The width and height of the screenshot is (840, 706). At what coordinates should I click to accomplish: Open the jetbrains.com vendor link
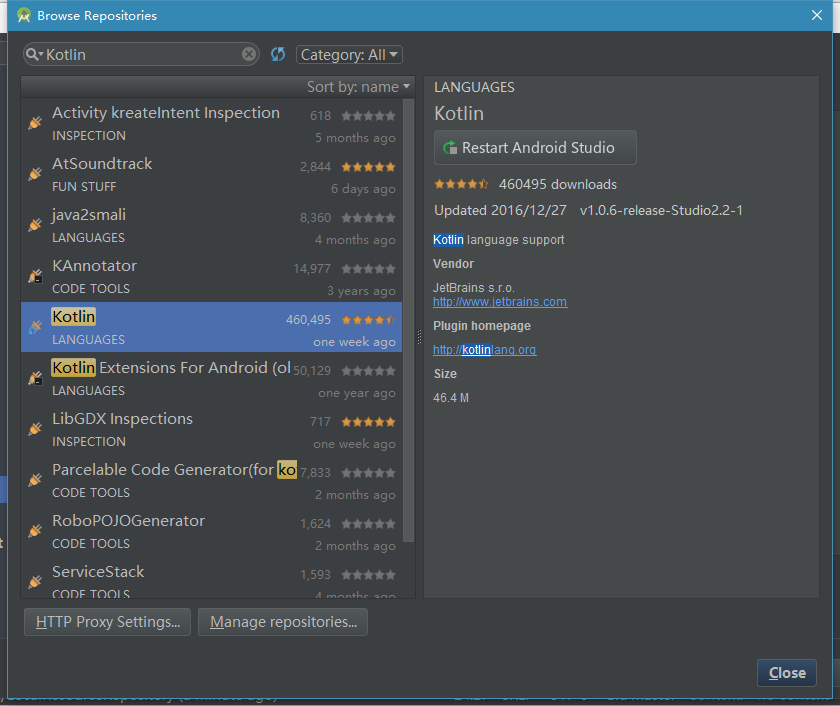pyautogui.click(x=500, y=302)
